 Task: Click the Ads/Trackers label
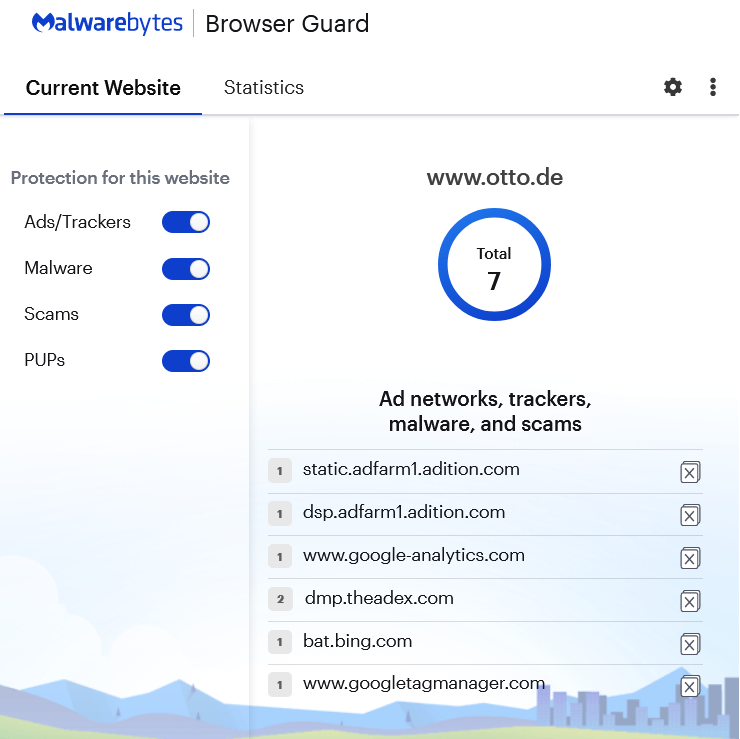coord(77,222)
